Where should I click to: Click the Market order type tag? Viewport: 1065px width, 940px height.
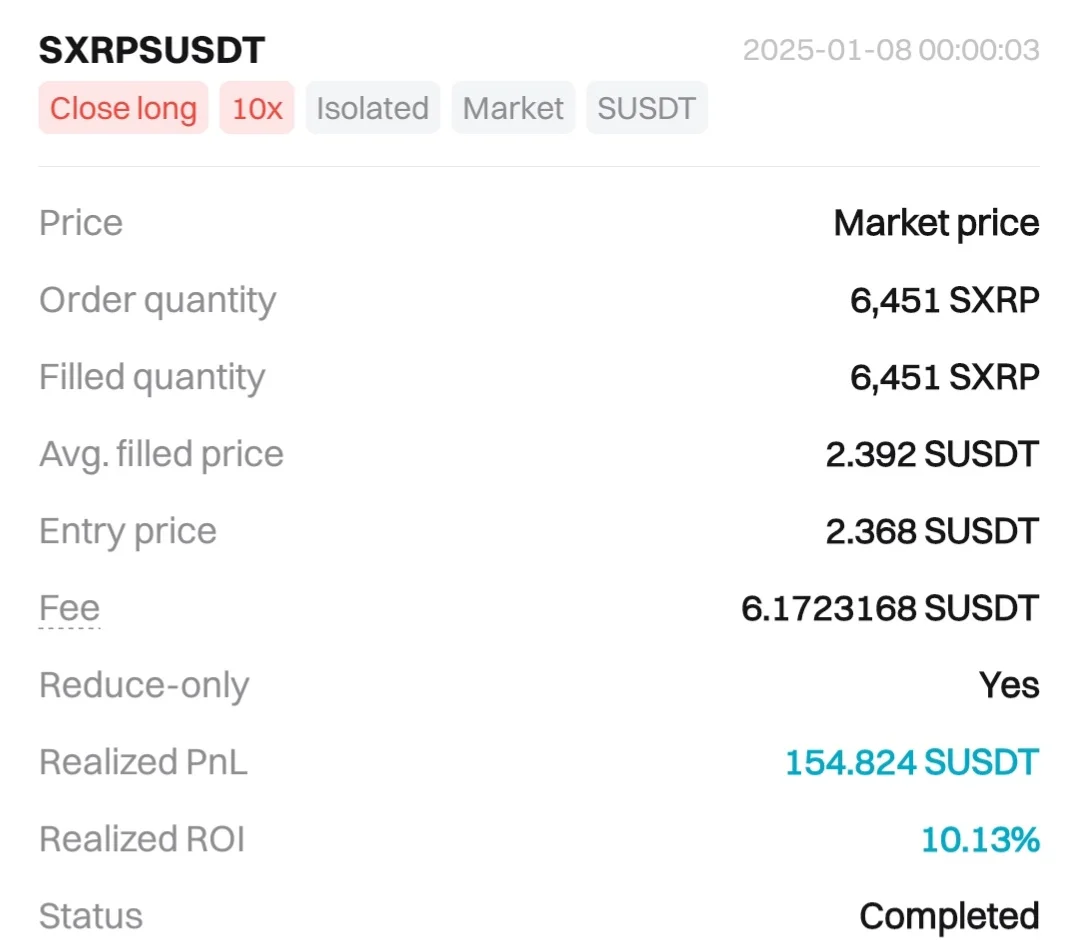[513, 108]
